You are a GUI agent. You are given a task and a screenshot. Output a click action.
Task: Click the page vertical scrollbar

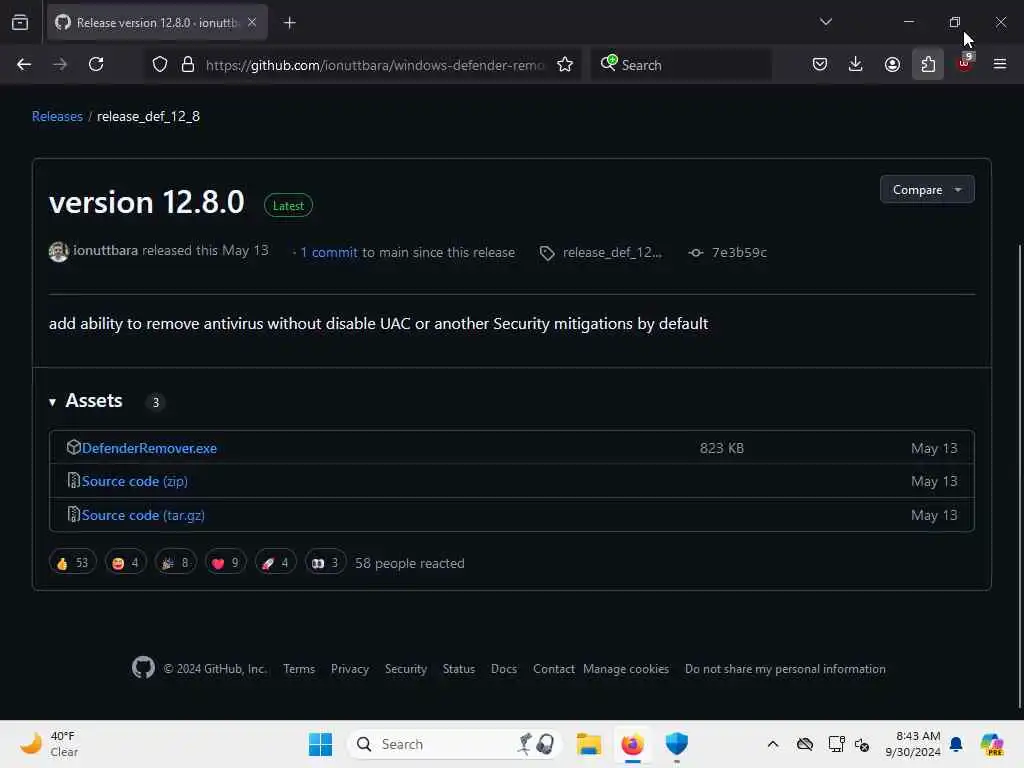[x=1019, y=475]
